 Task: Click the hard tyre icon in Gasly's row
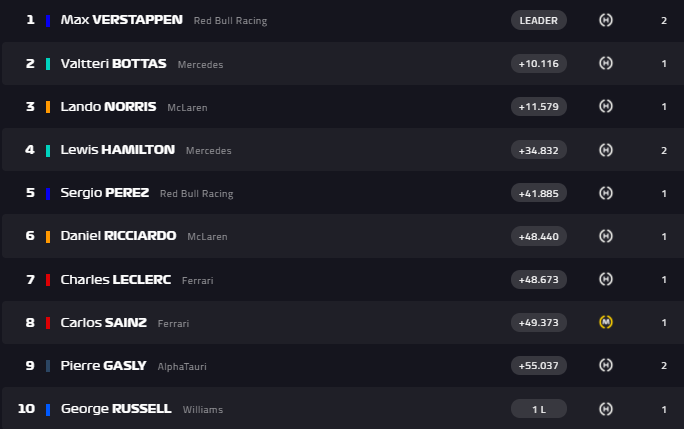point(605,365)
